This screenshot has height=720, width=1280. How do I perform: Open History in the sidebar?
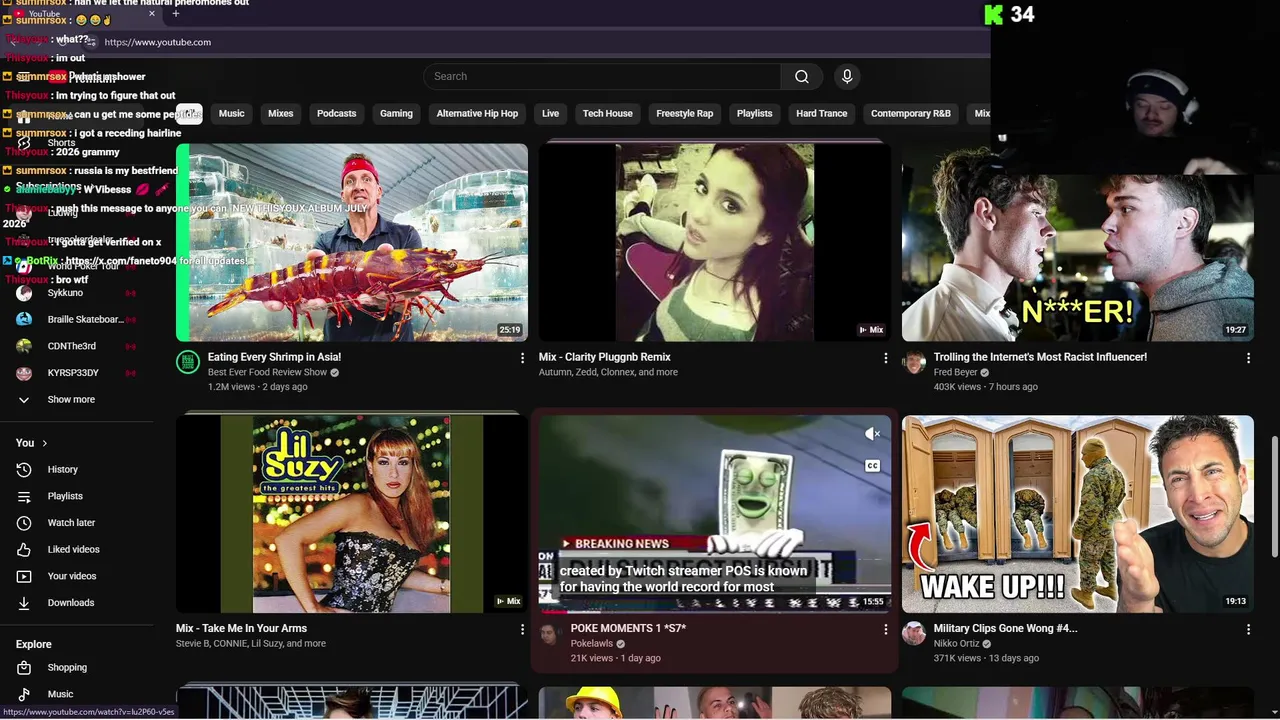tap(62, 469)
